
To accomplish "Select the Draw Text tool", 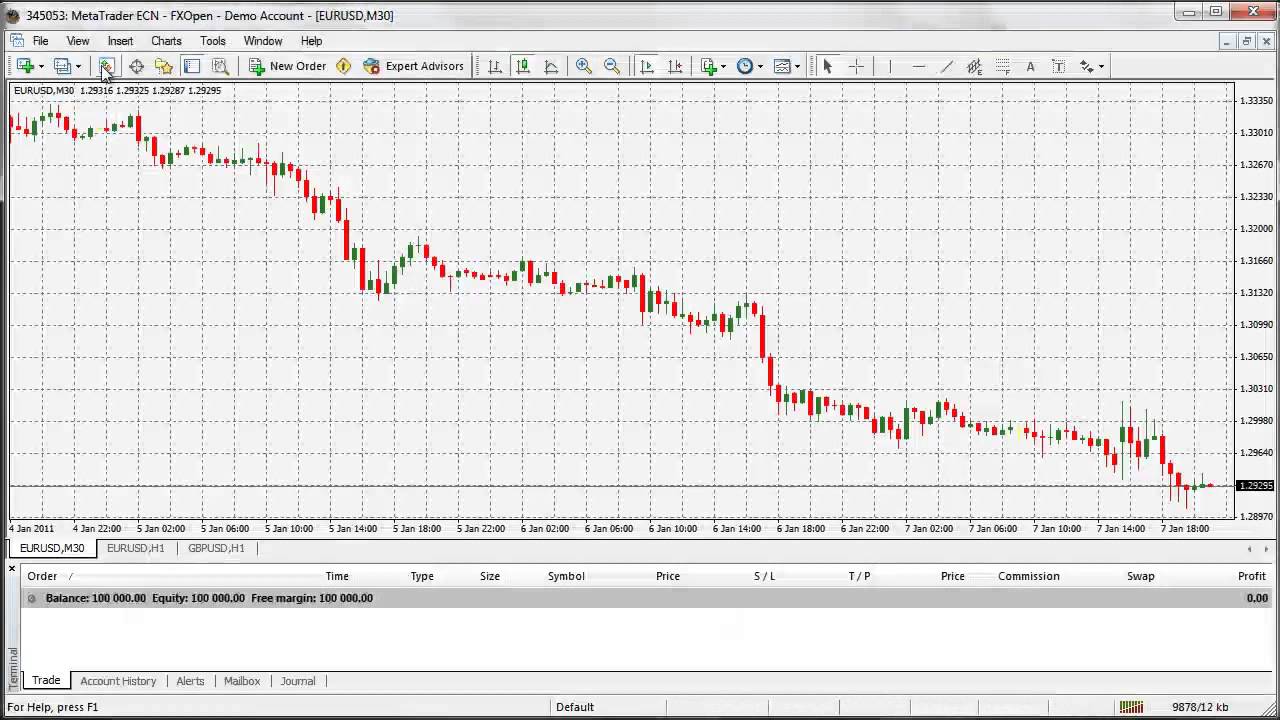I will tap(1030, 66).
